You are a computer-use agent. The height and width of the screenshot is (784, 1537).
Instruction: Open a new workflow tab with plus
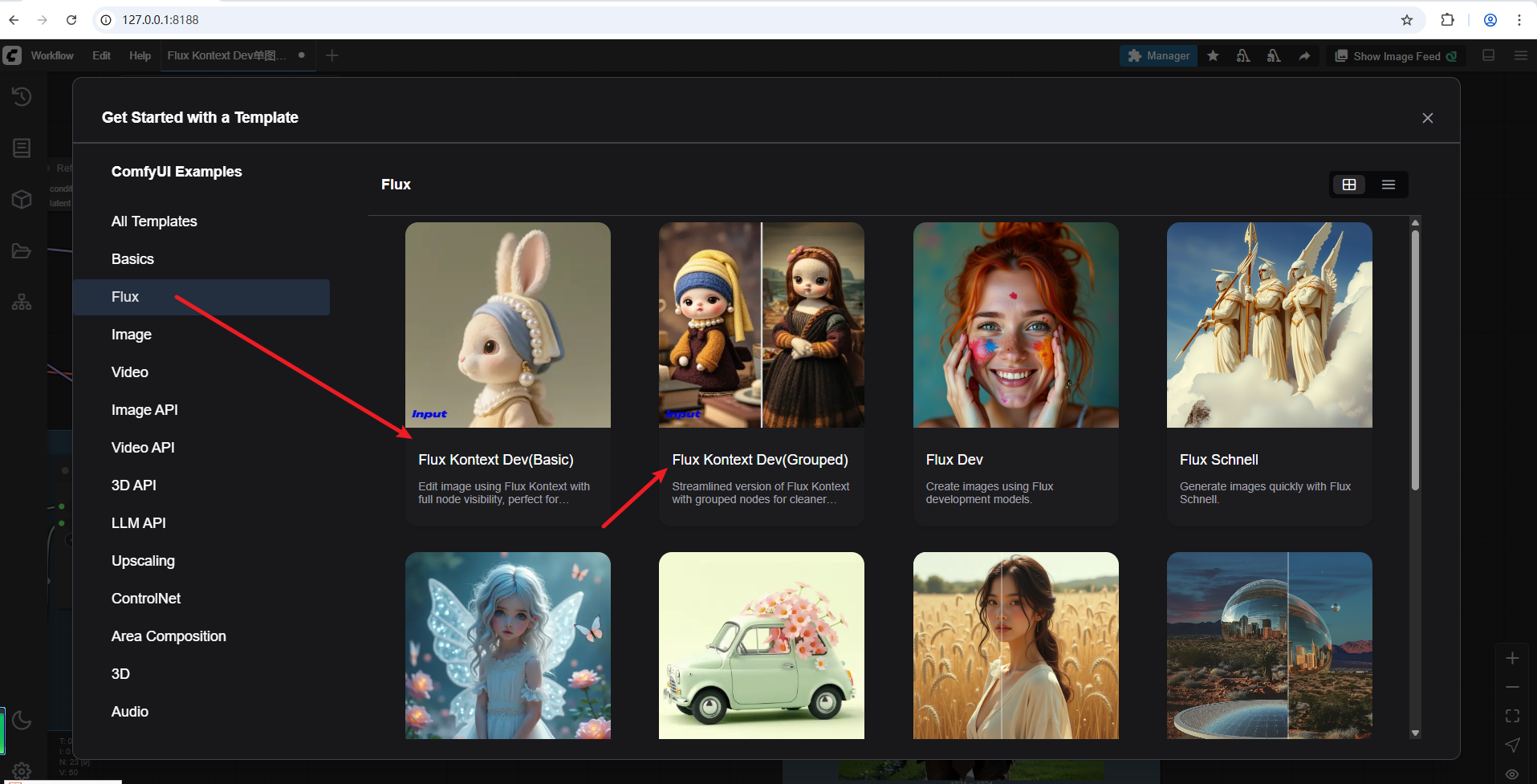332,55
